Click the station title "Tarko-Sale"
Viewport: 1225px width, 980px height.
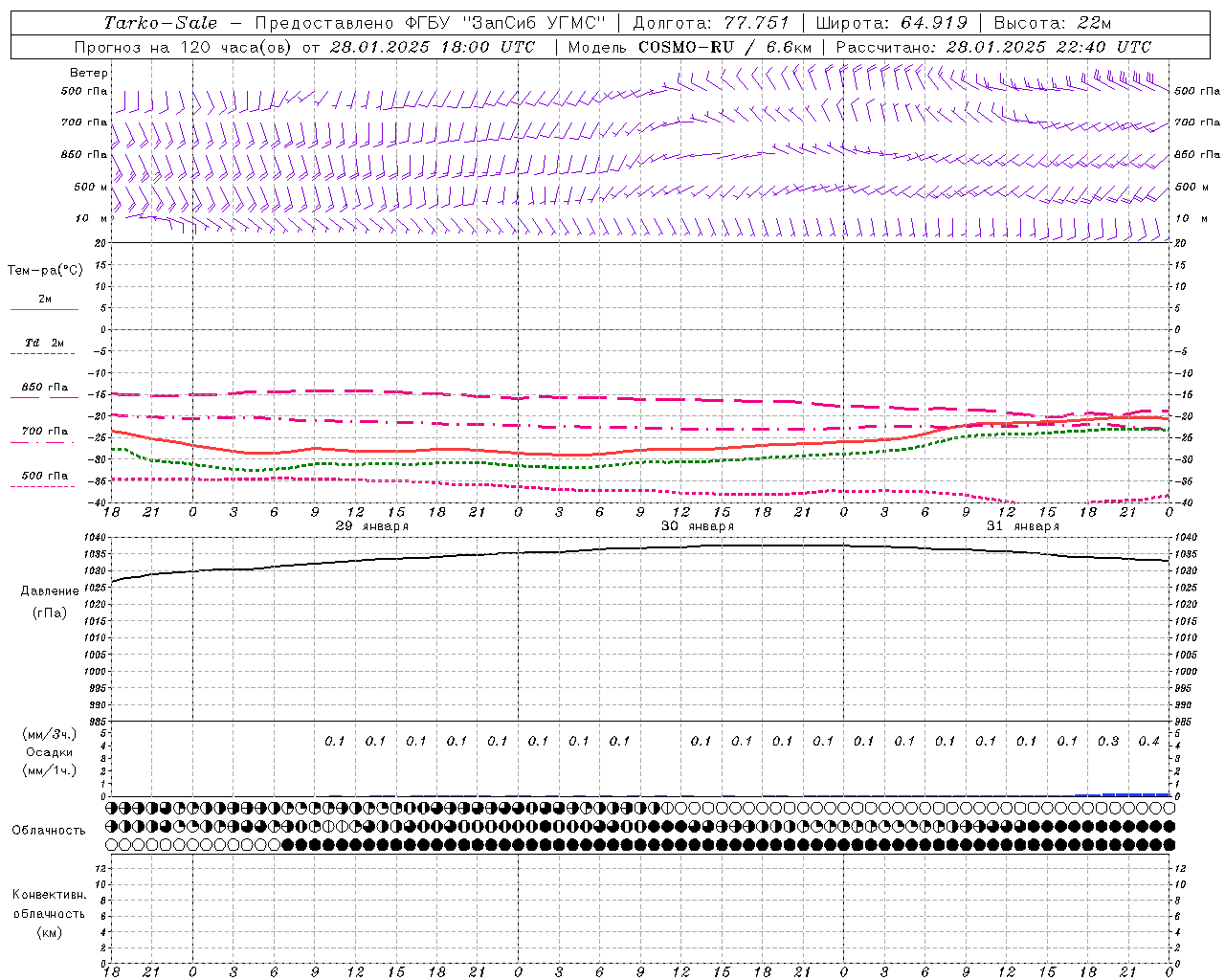point(160,23)
